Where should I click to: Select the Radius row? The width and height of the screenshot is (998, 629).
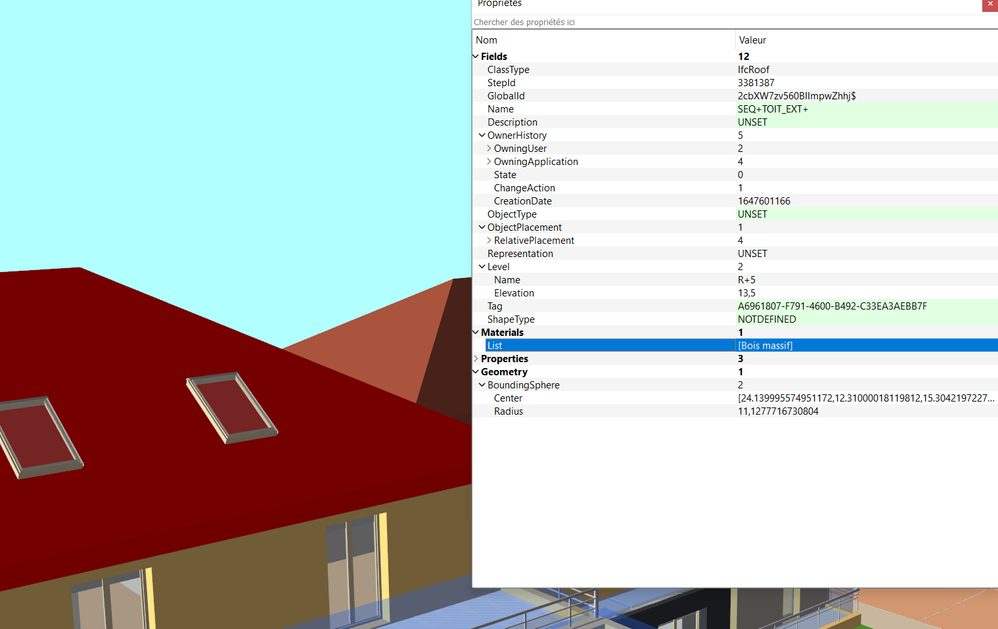click(735, 411)
